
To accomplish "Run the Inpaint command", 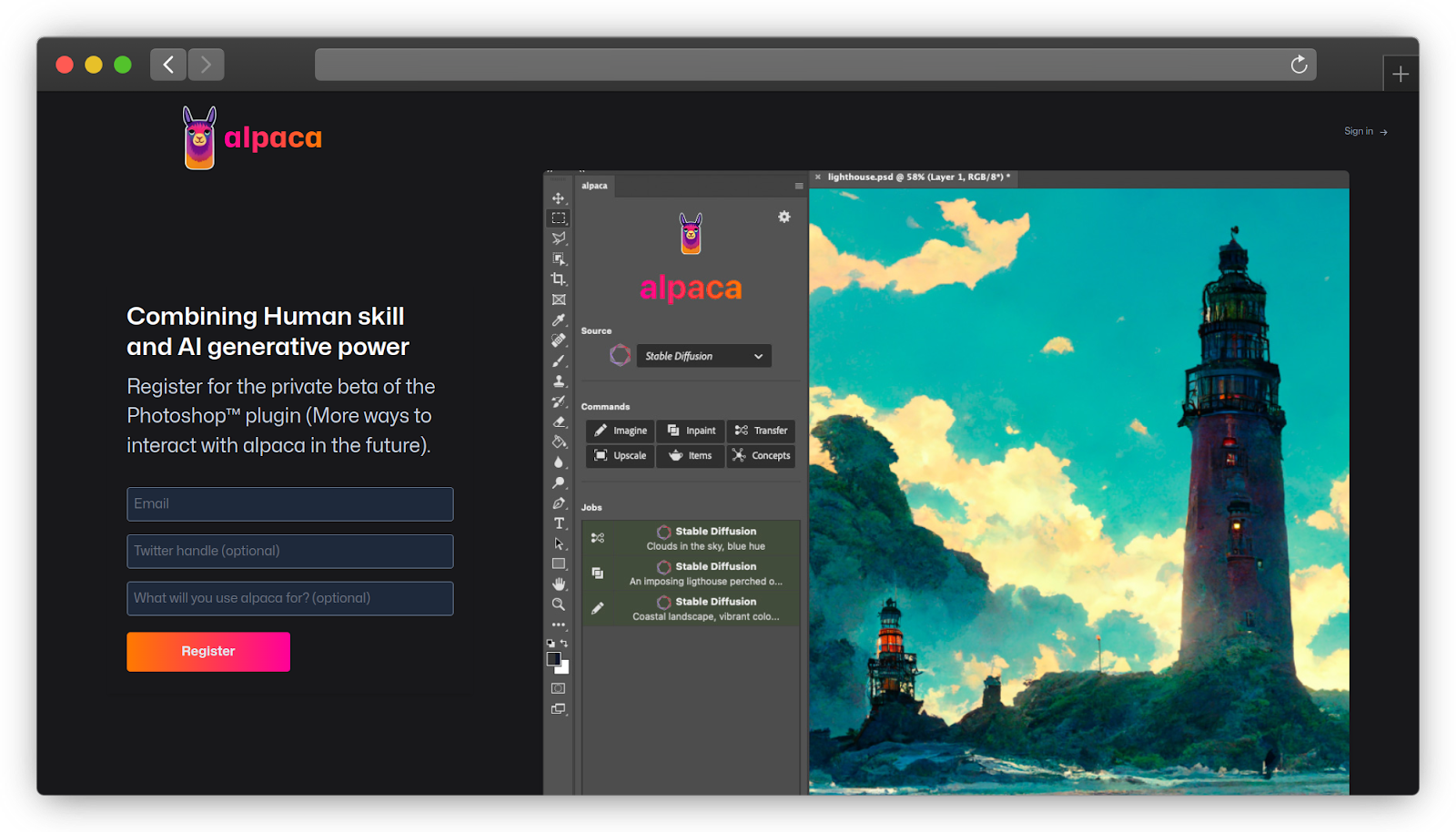I will pos(691,431).
